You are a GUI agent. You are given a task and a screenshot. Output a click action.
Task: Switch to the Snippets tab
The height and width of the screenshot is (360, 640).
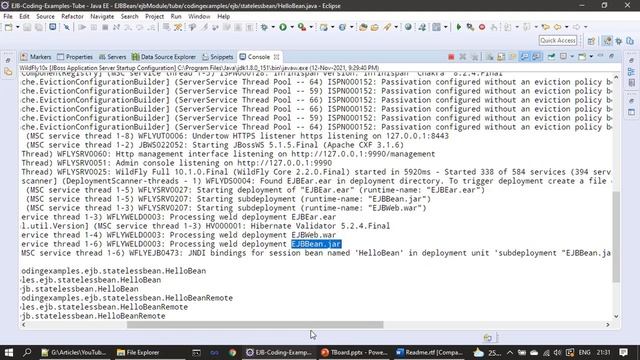218,57
